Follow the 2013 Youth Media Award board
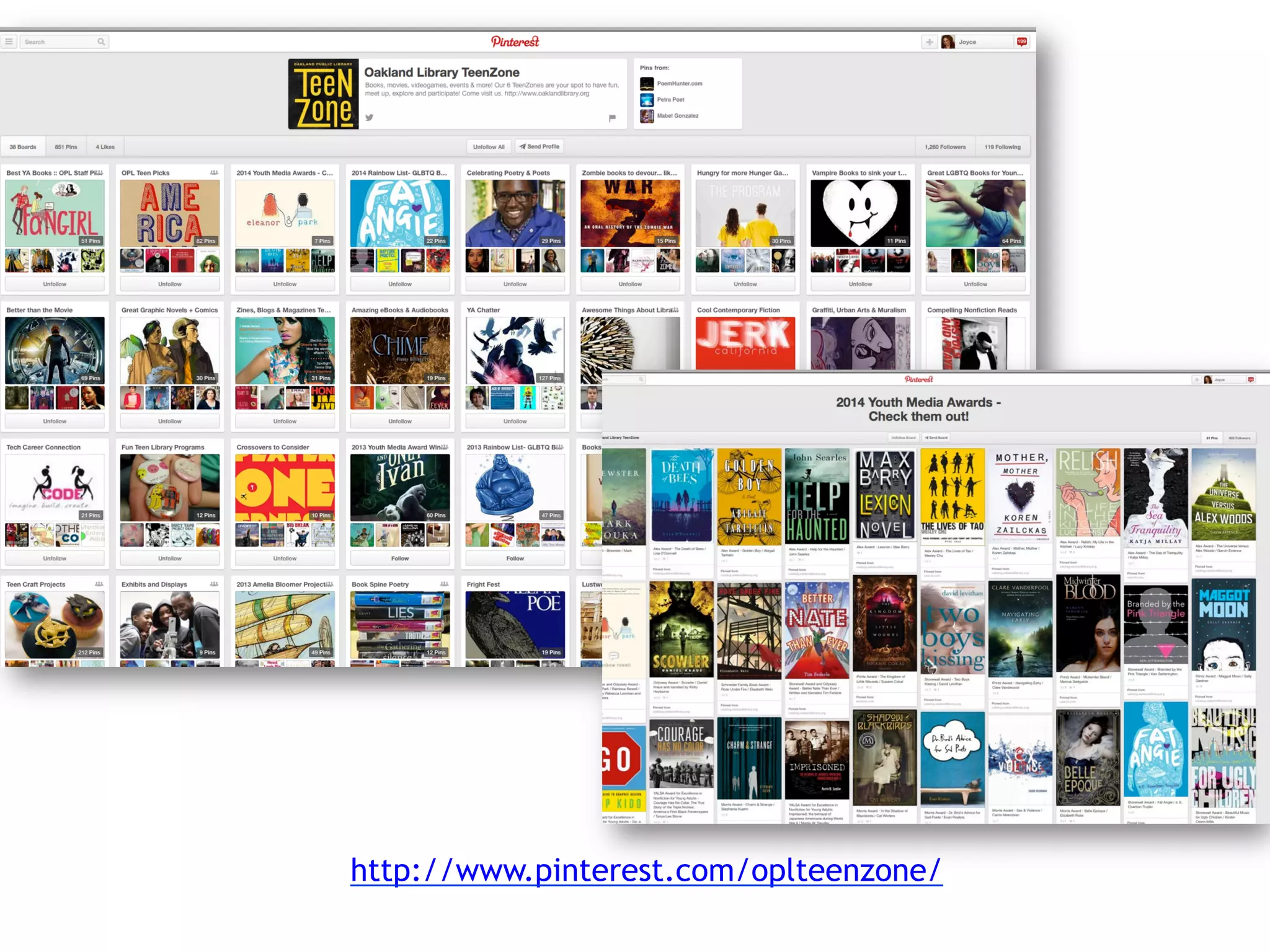The height and width of the screenshot is (952, 1270). click(400, 558)
